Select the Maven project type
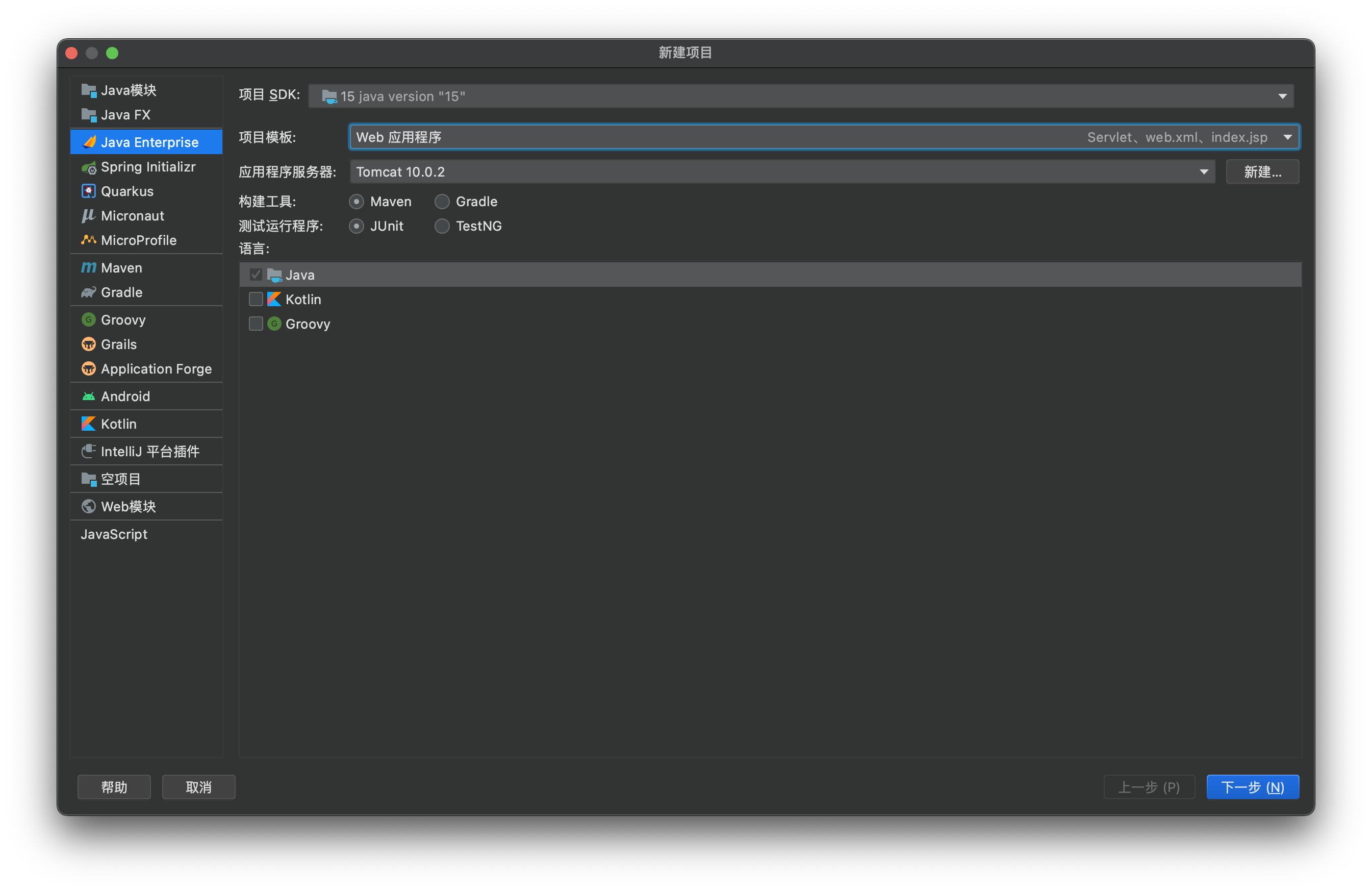 [121, 267]
